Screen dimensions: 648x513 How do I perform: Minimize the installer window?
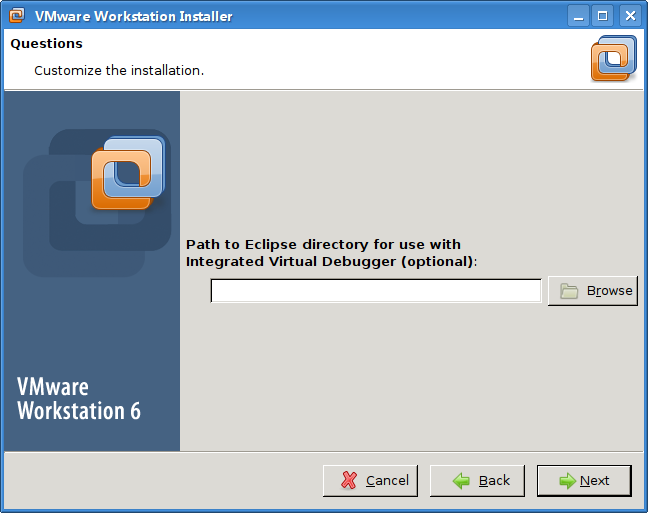578,16
